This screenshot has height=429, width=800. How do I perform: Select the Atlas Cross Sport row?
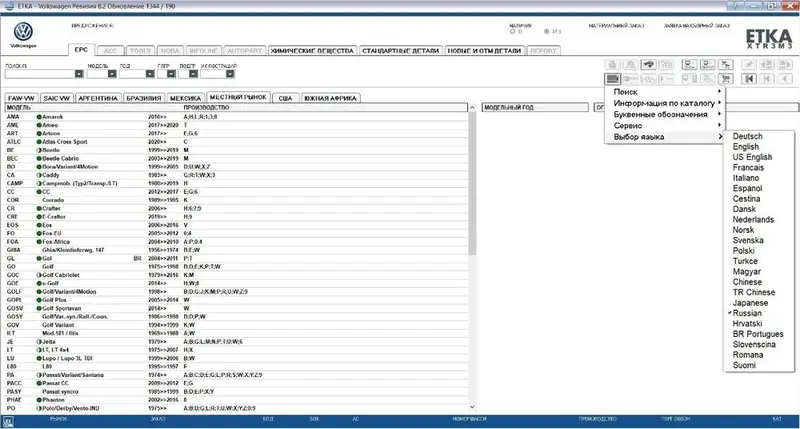(x=236, y=142)
